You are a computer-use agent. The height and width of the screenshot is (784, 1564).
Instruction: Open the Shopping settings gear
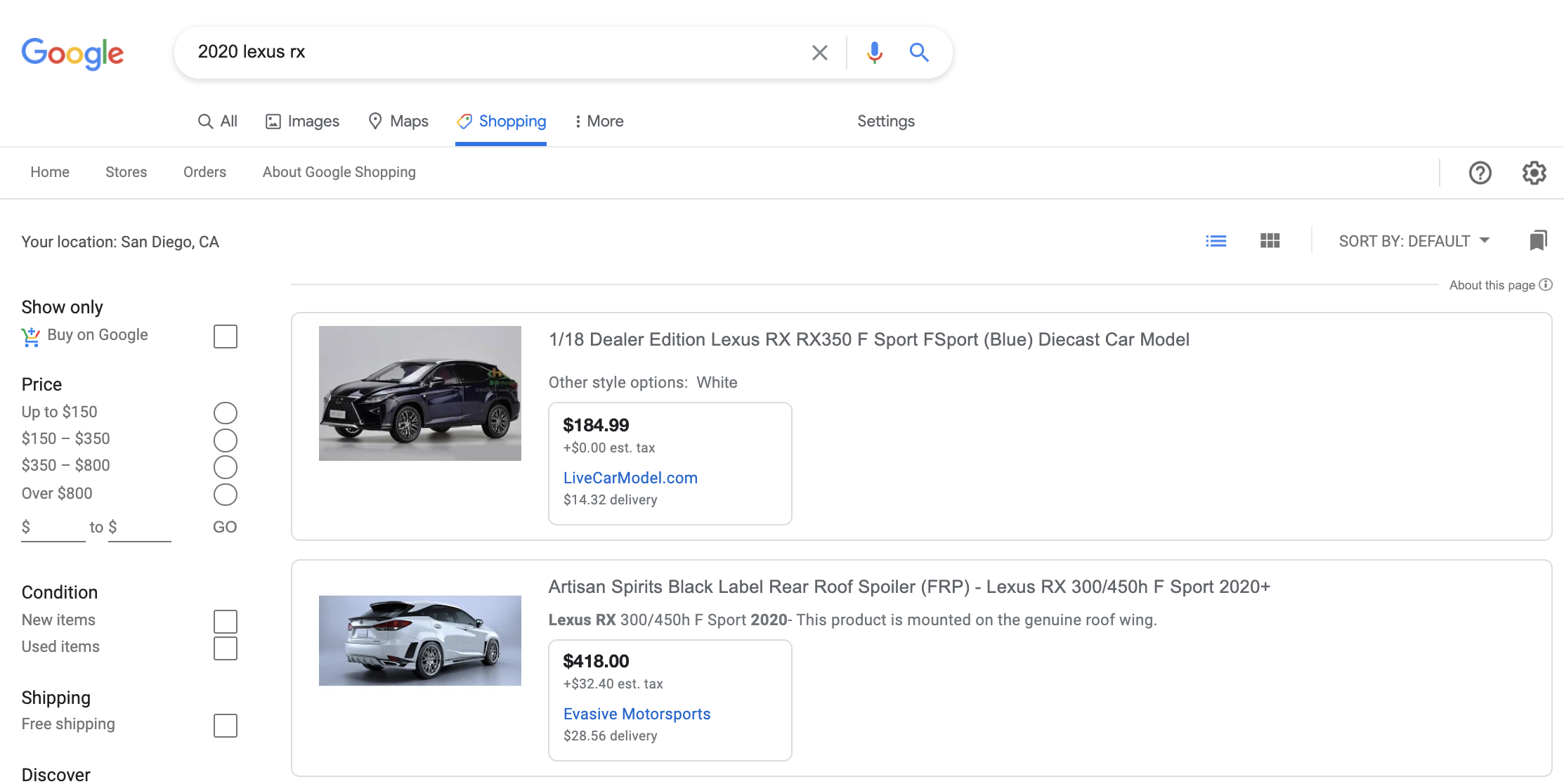point(1534,172)
